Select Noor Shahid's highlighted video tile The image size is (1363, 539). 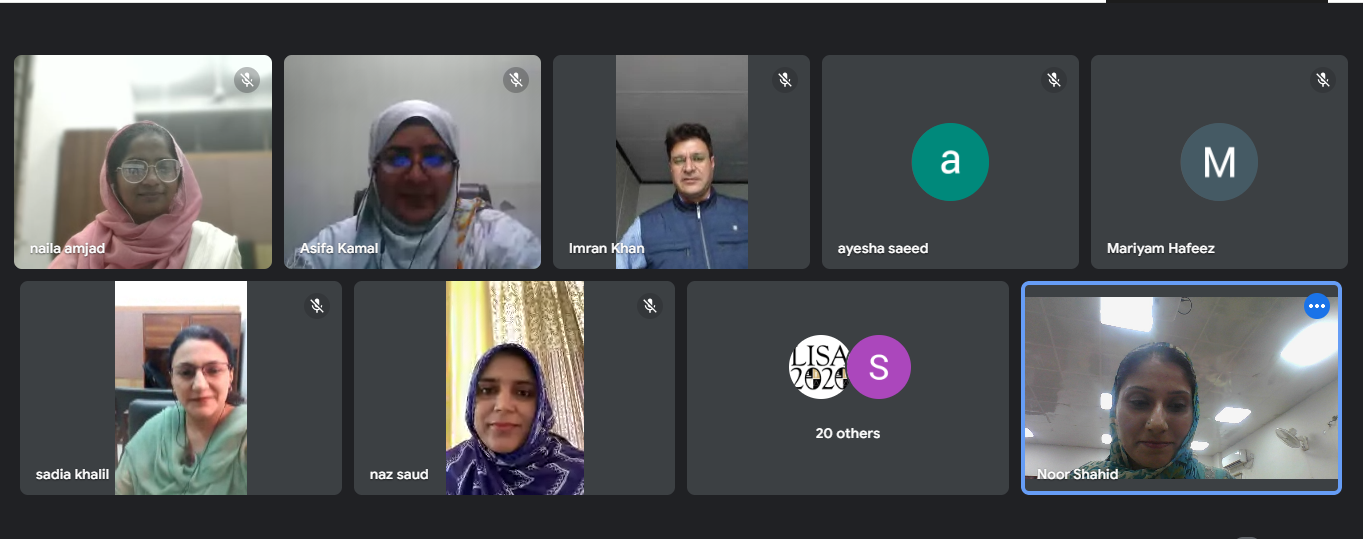[1182, 388]
